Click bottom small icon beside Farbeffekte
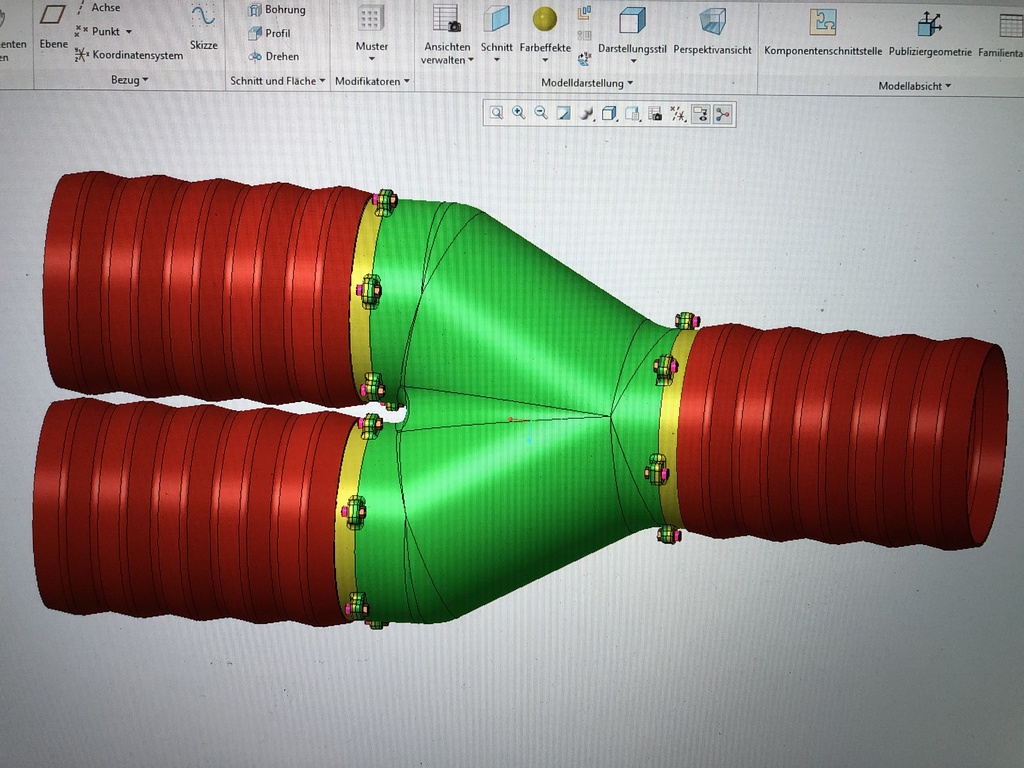Viewport: 1024px width, 768px height. pyautogui.click(x=584, y=59)
